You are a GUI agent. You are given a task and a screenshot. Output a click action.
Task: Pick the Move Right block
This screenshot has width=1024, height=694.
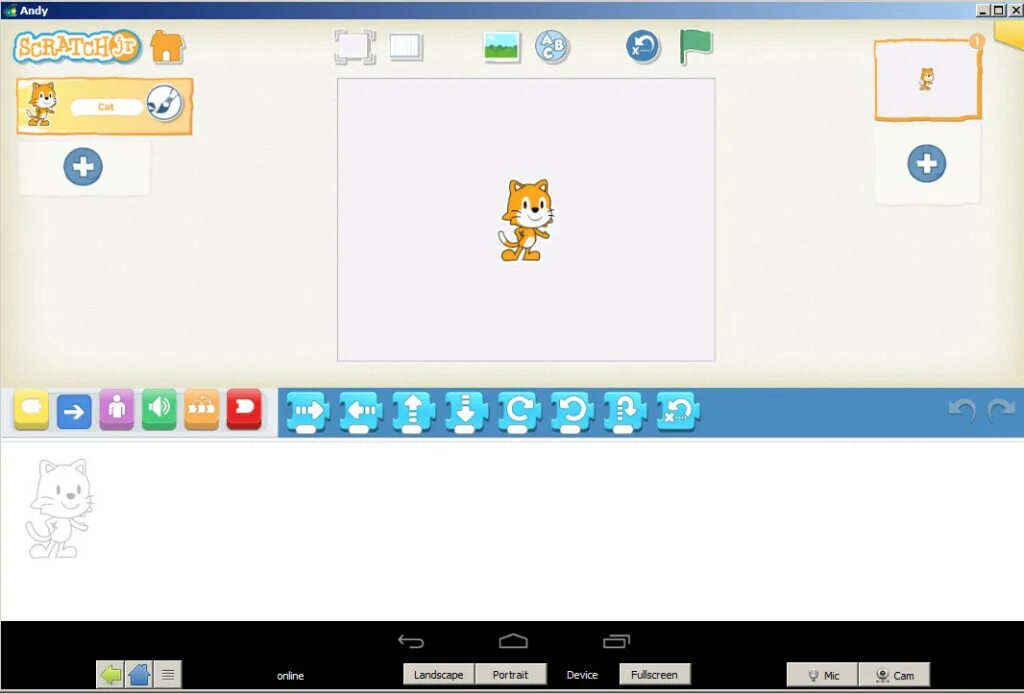(308, 412)
